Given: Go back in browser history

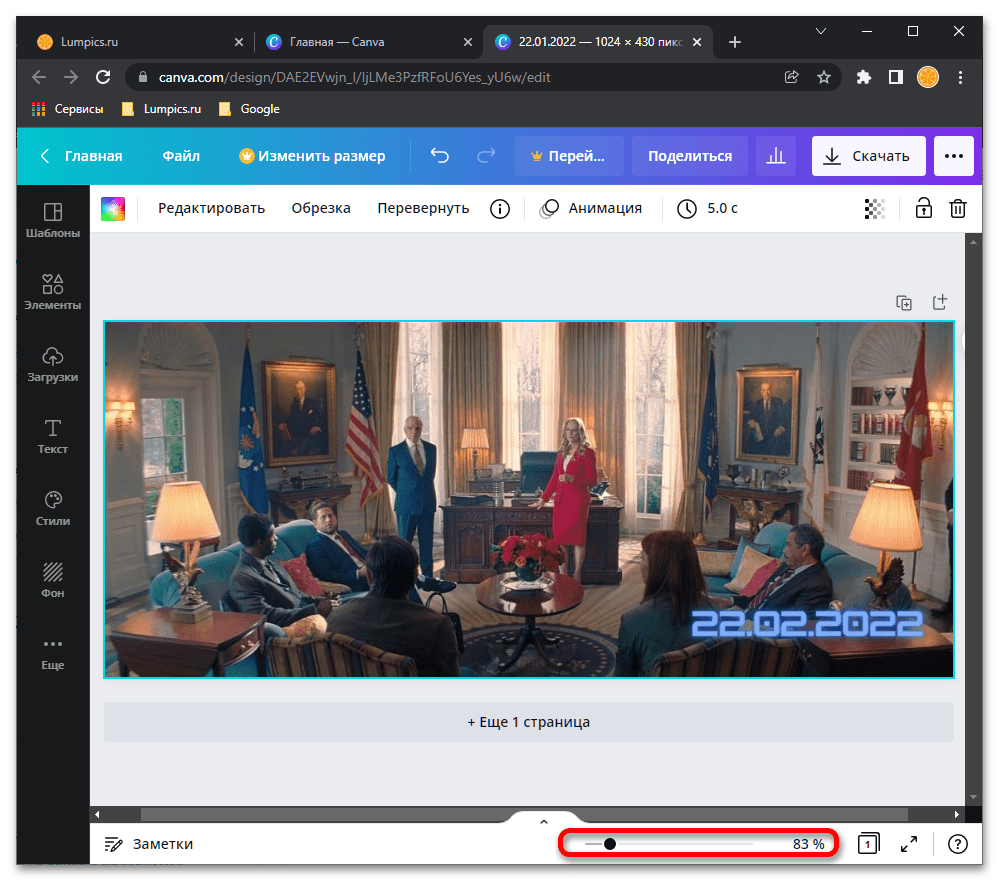Looking at the screenshot, I should (x=39, y=77).
